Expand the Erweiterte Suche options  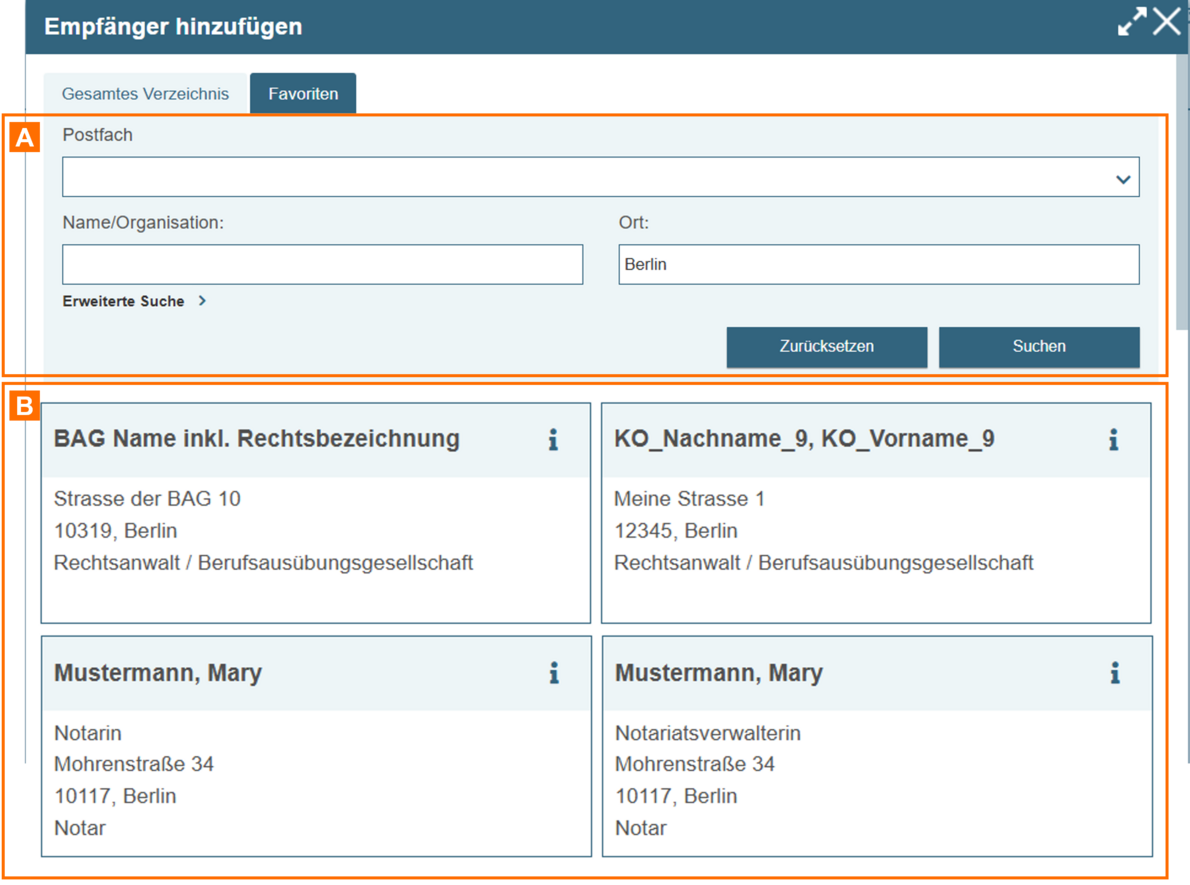[x=134, y=301]
